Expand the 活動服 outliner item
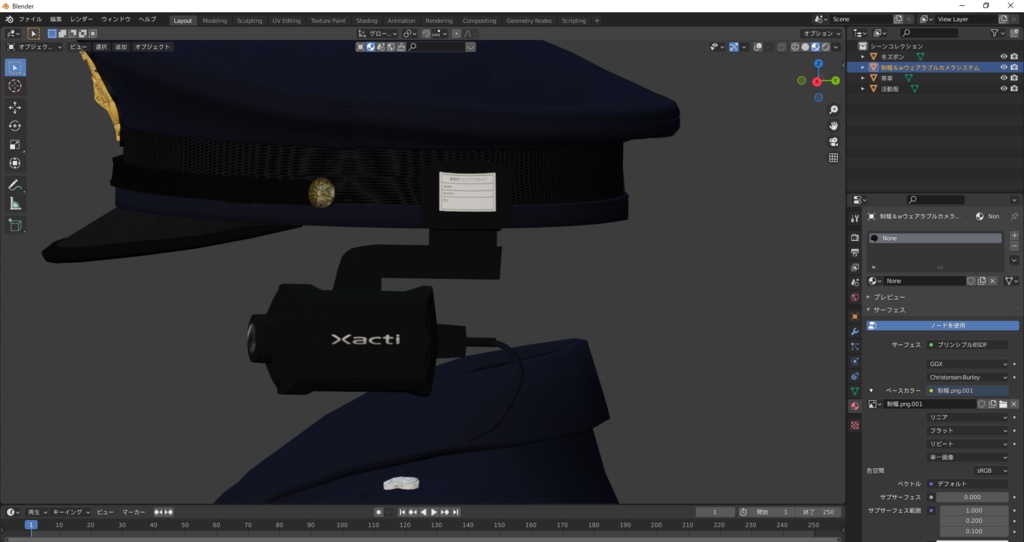Screen dimensions: 1024x542 (x=863, y=88)
